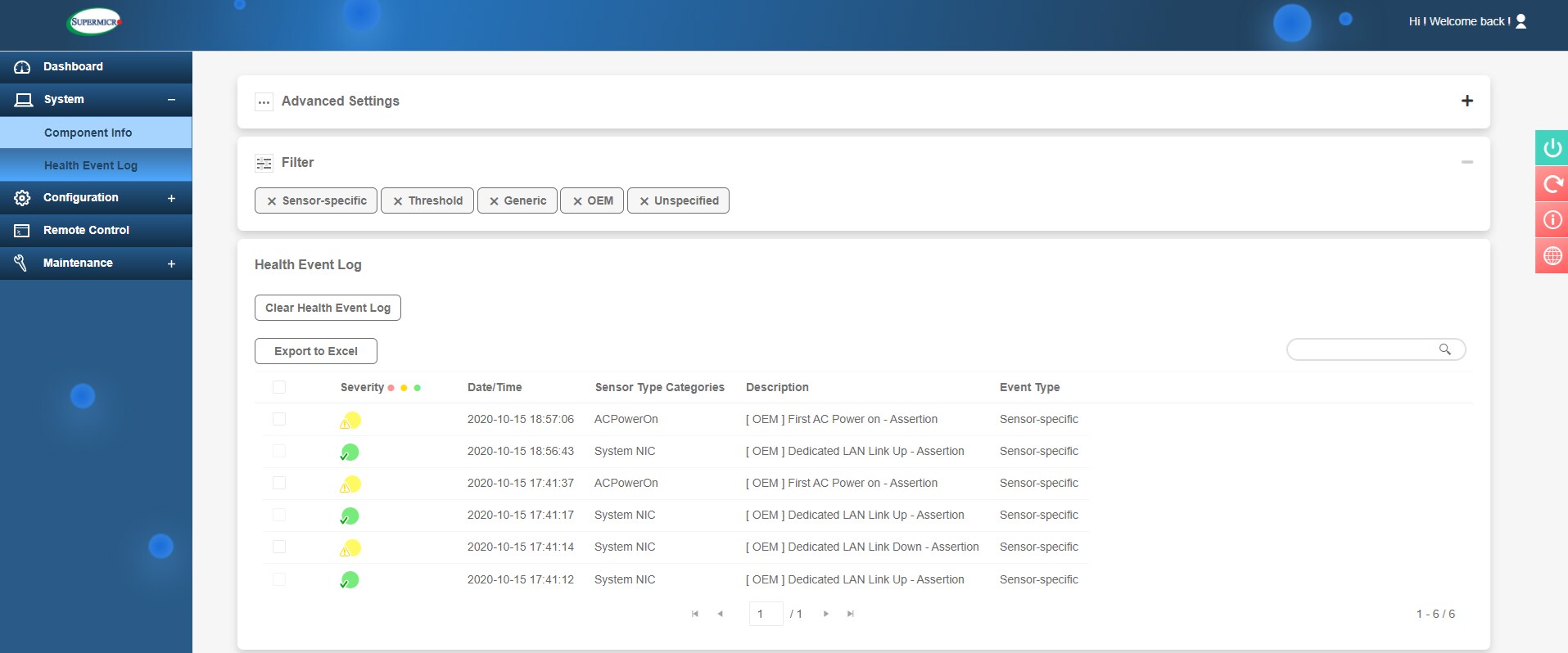Collapse the Filter panel
1568x653 pixels.
point(1467,162)
